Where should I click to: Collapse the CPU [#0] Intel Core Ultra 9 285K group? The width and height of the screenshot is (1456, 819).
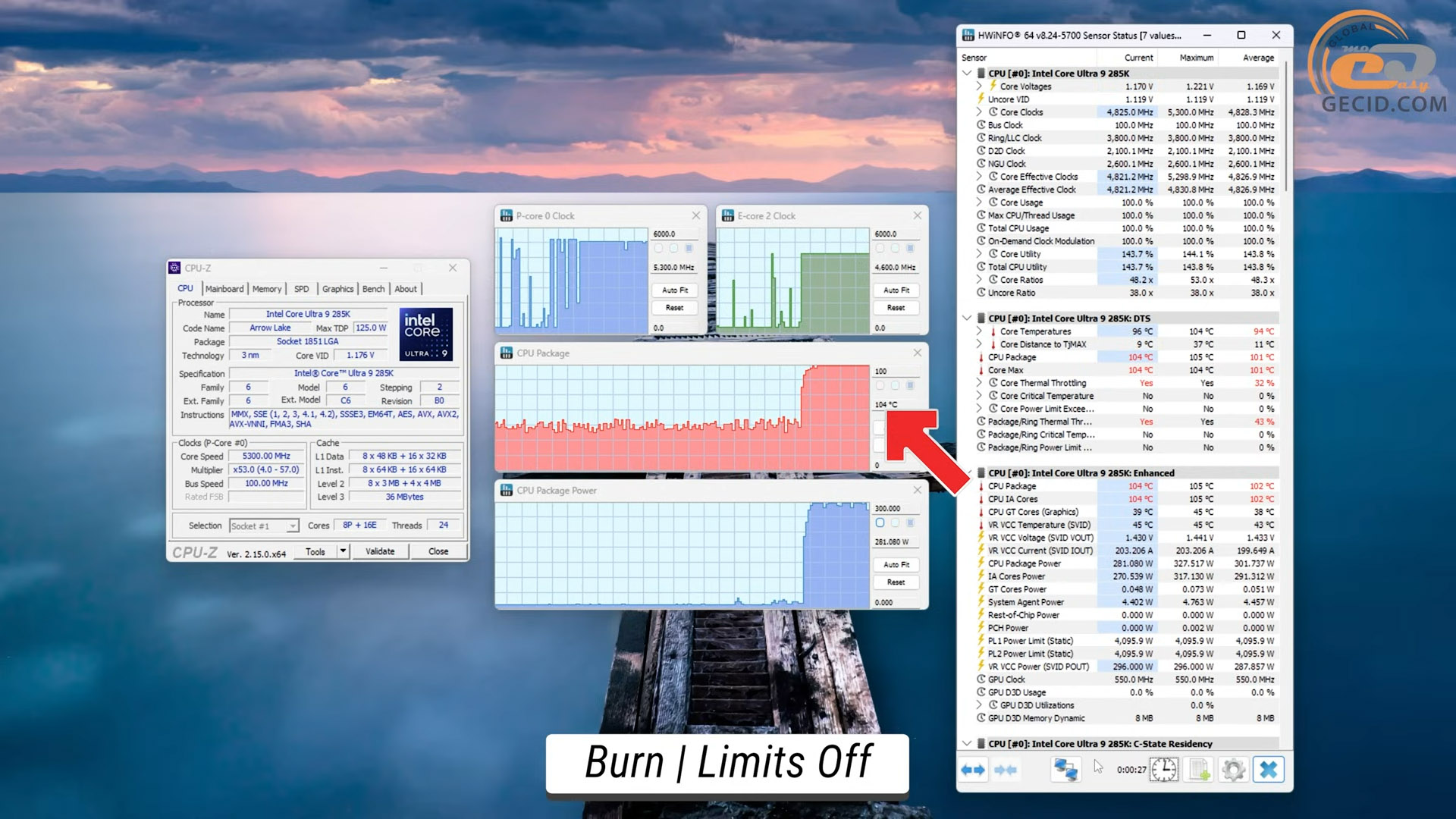[967, 73]
